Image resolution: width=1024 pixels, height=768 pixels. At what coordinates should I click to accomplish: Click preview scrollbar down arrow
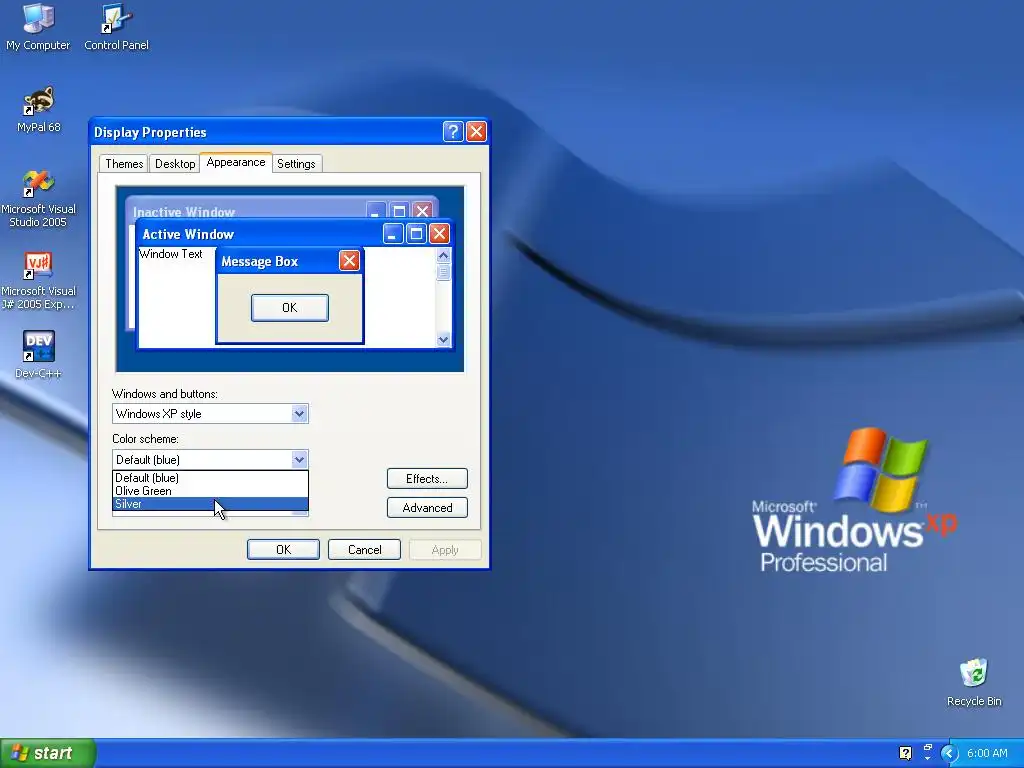tap(443, 340)
